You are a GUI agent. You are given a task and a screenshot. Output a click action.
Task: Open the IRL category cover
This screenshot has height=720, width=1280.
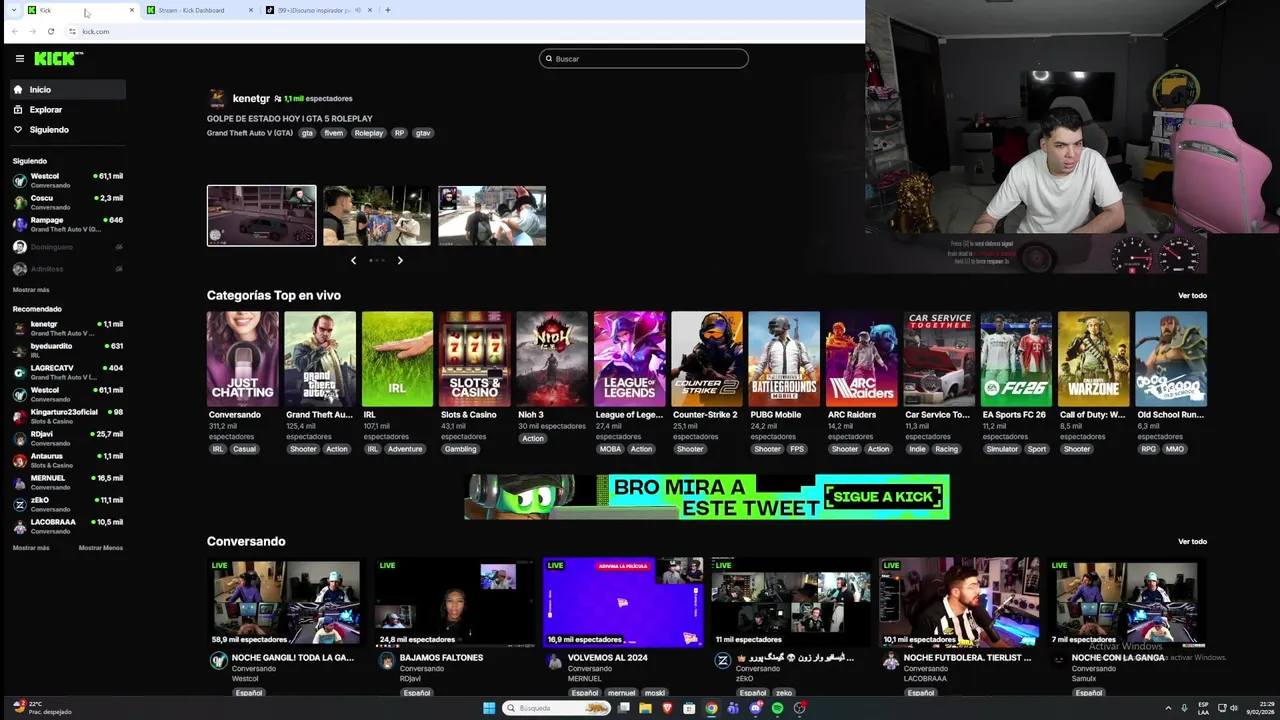(397, 358)
